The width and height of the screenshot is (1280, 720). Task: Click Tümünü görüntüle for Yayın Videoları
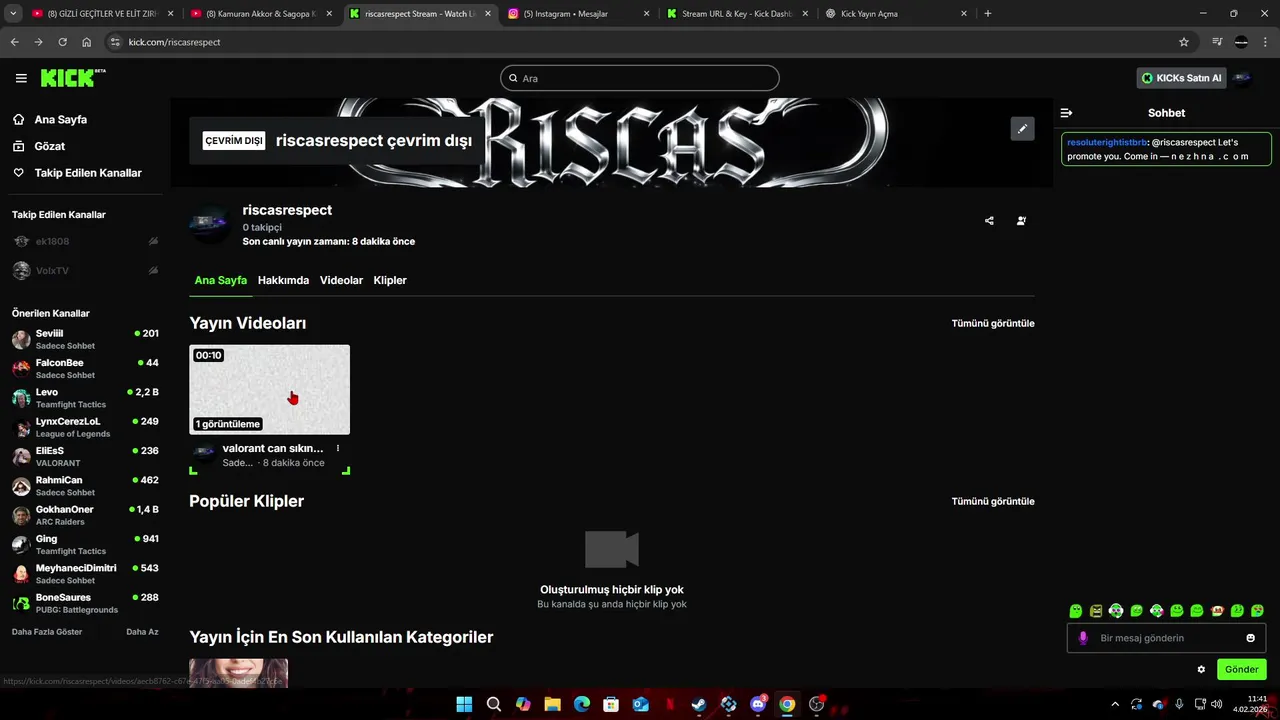tap(993, 323)
